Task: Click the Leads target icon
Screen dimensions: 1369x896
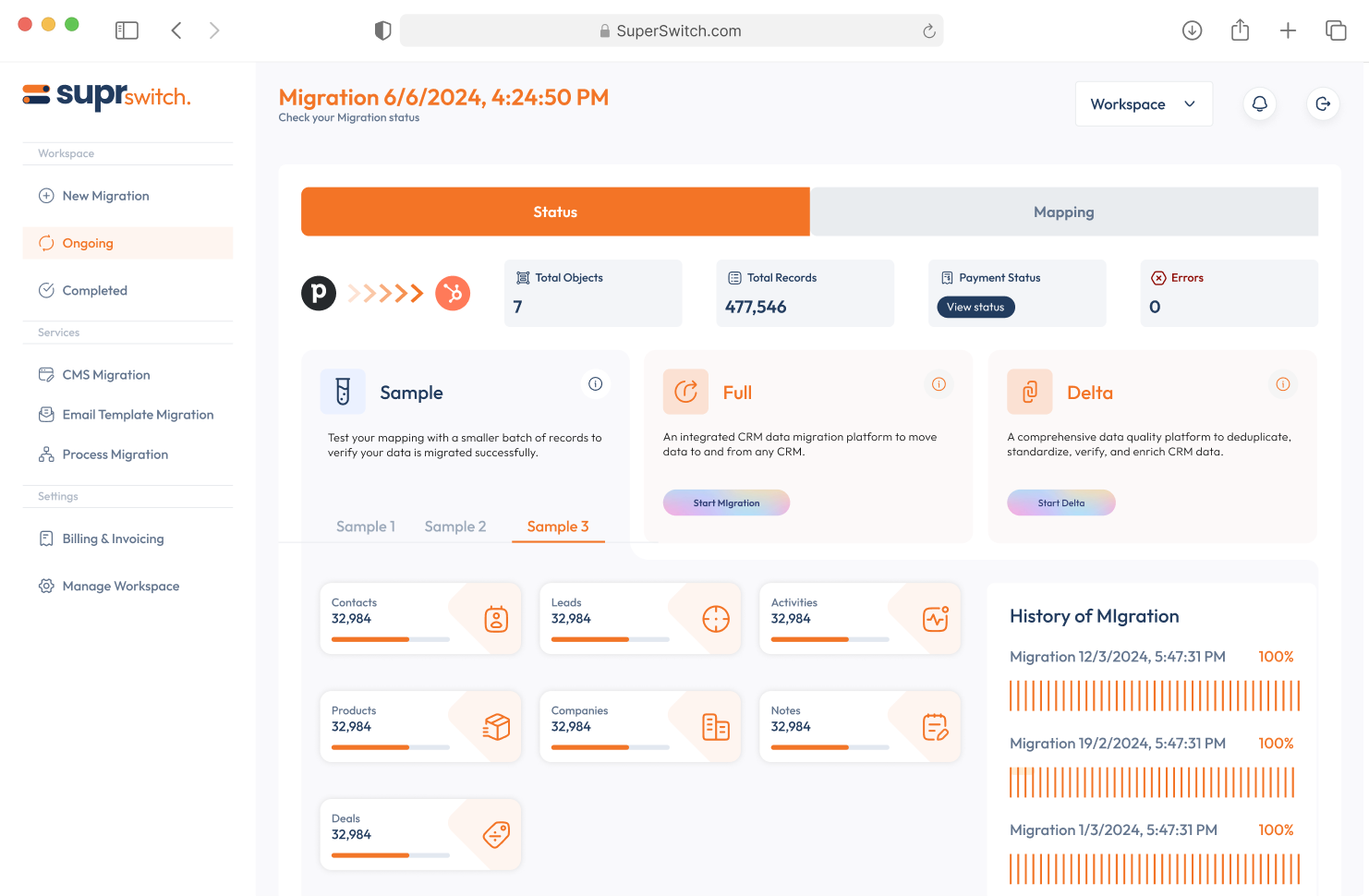Action: click(x=716, y=619)
